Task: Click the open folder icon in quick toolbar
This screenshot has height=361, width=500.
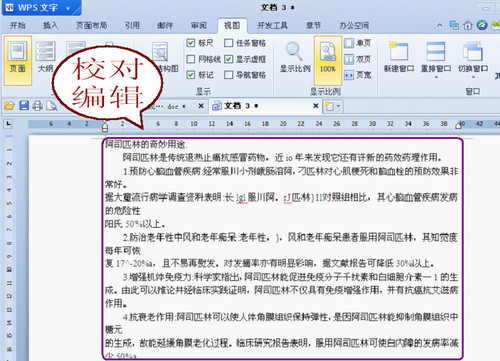Action: [x=9, y=106]
